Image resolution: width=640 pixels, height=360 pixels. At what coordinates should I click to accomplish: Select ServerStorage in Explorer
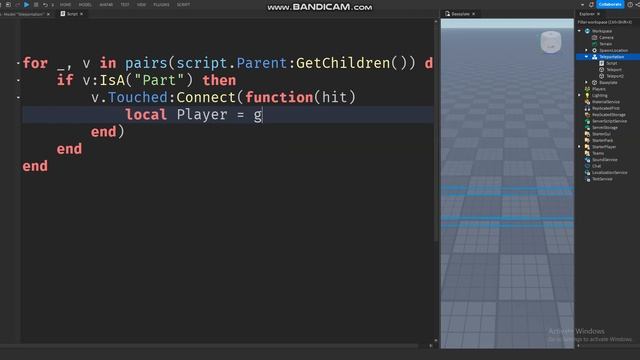coord(605,127)
